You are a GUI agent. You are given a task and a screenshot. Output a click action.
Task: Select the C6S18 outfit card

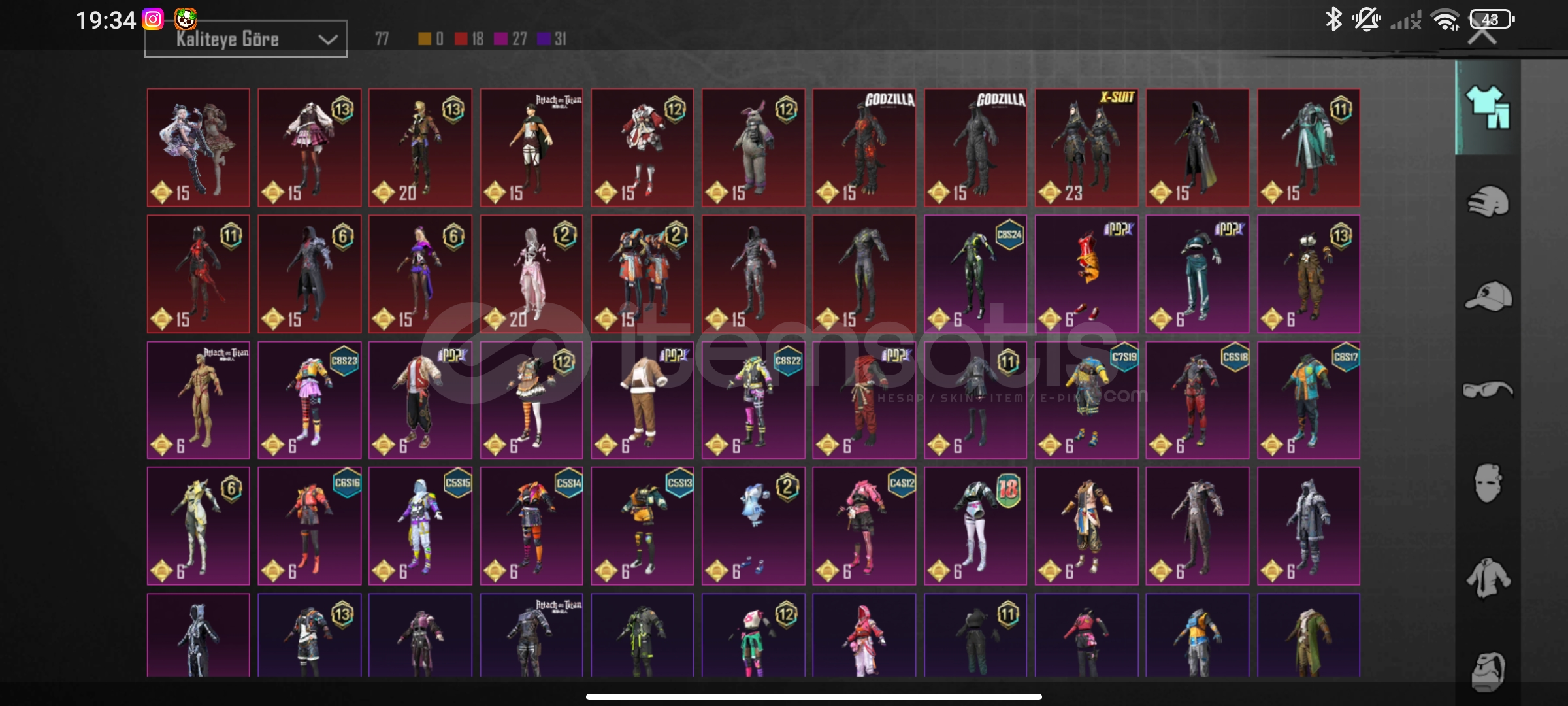coord(1198,400)
